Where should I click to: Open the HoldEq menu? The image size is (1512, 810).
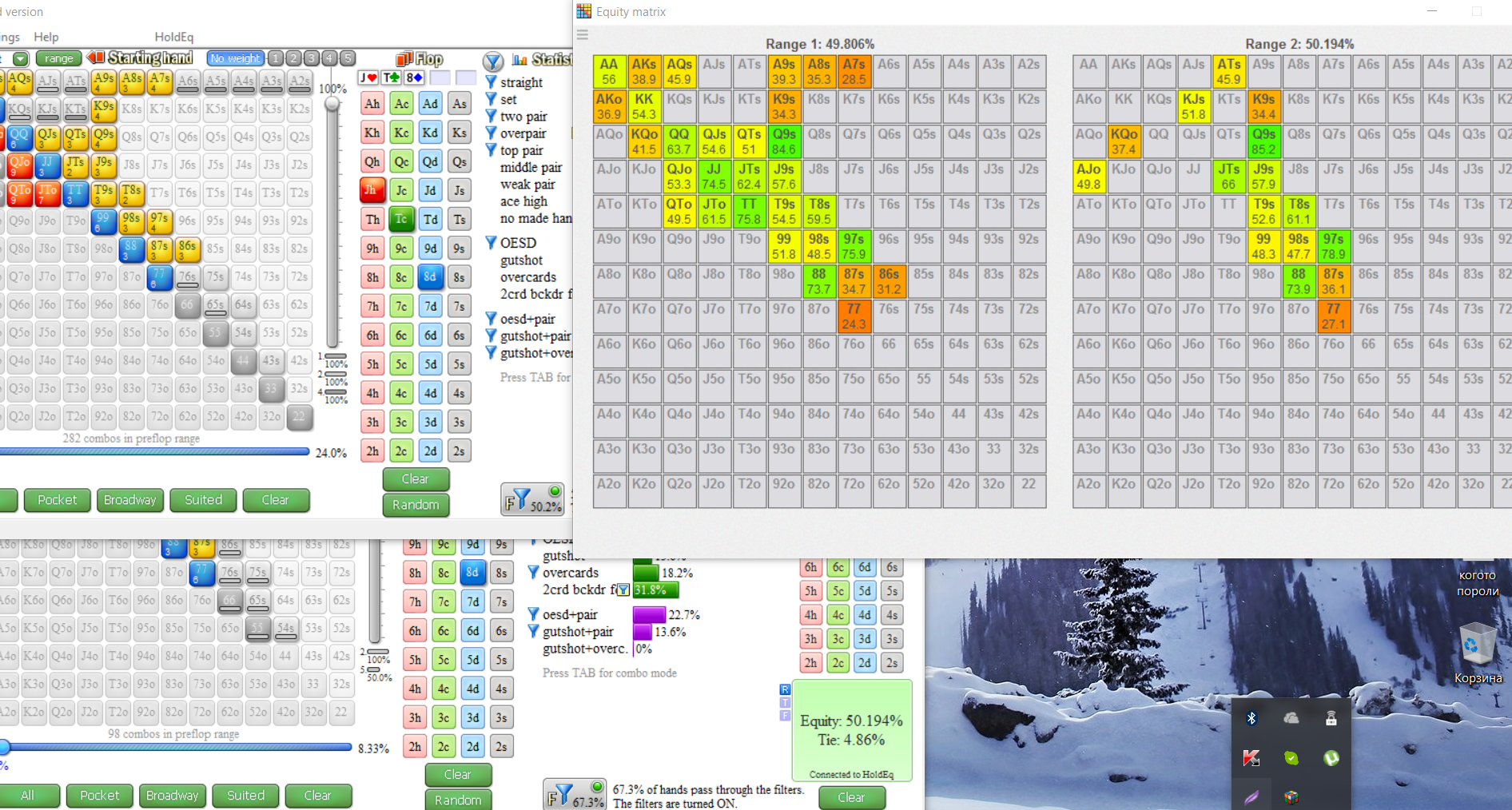point(174,37)
